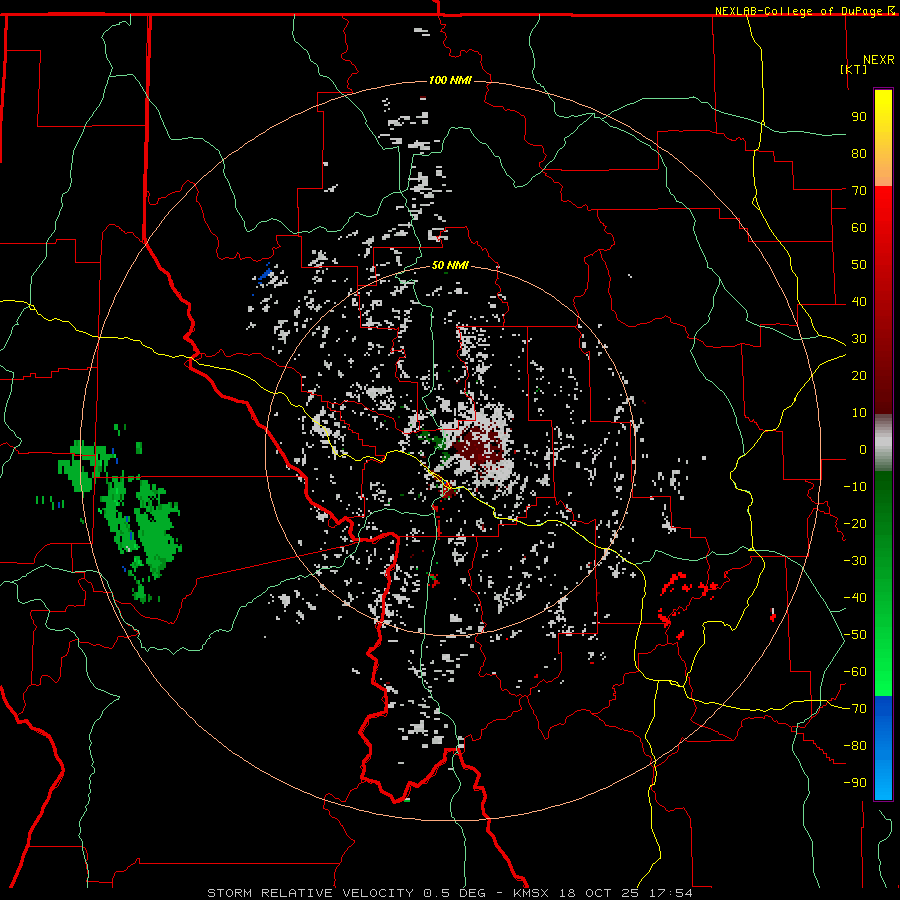Select the -10 value on the velocity scale
Viewport: 900px width, 900px height.
point(855,487)
